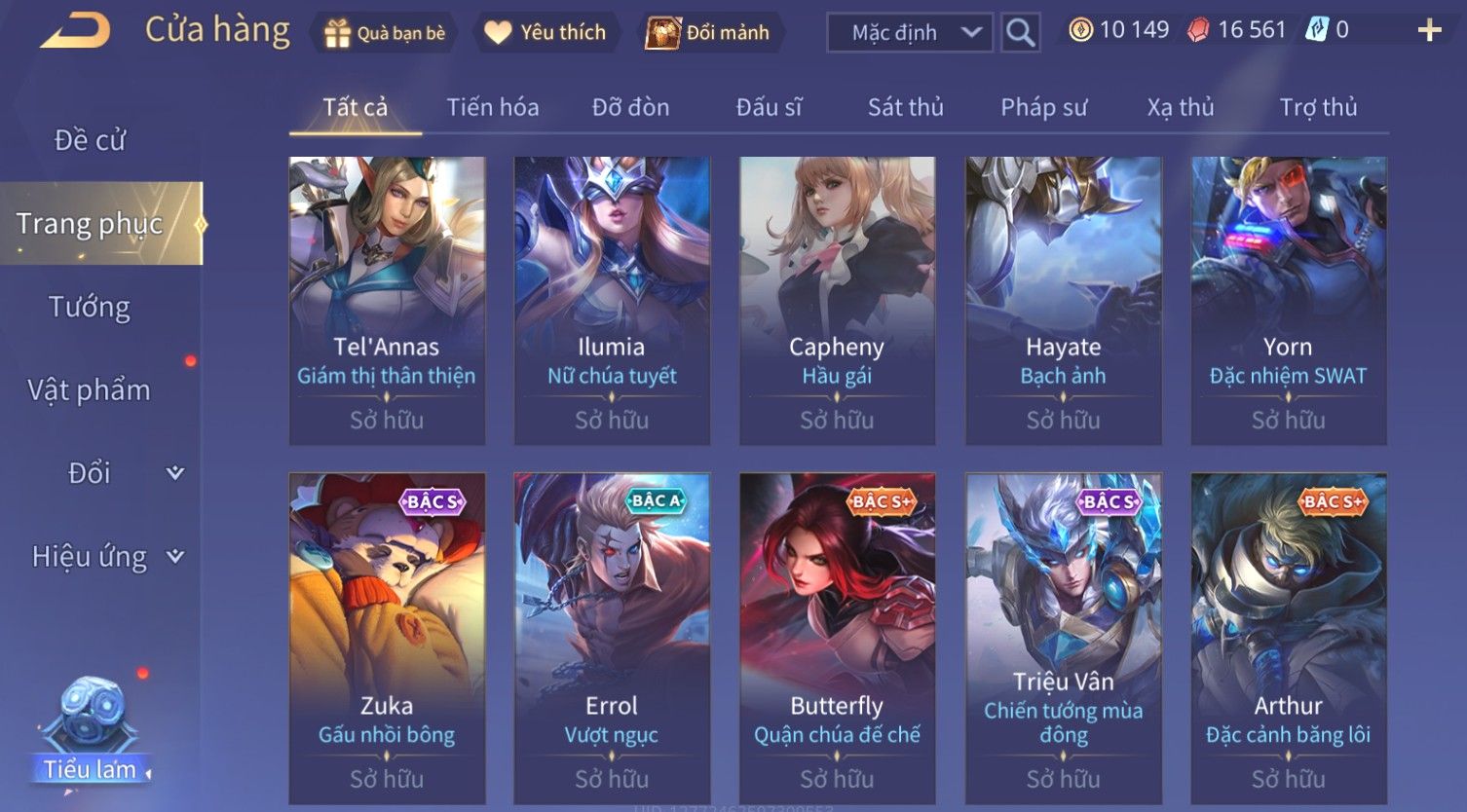
Task: Switch to the Sát thủ tab
Action: [x=905, y=107]
